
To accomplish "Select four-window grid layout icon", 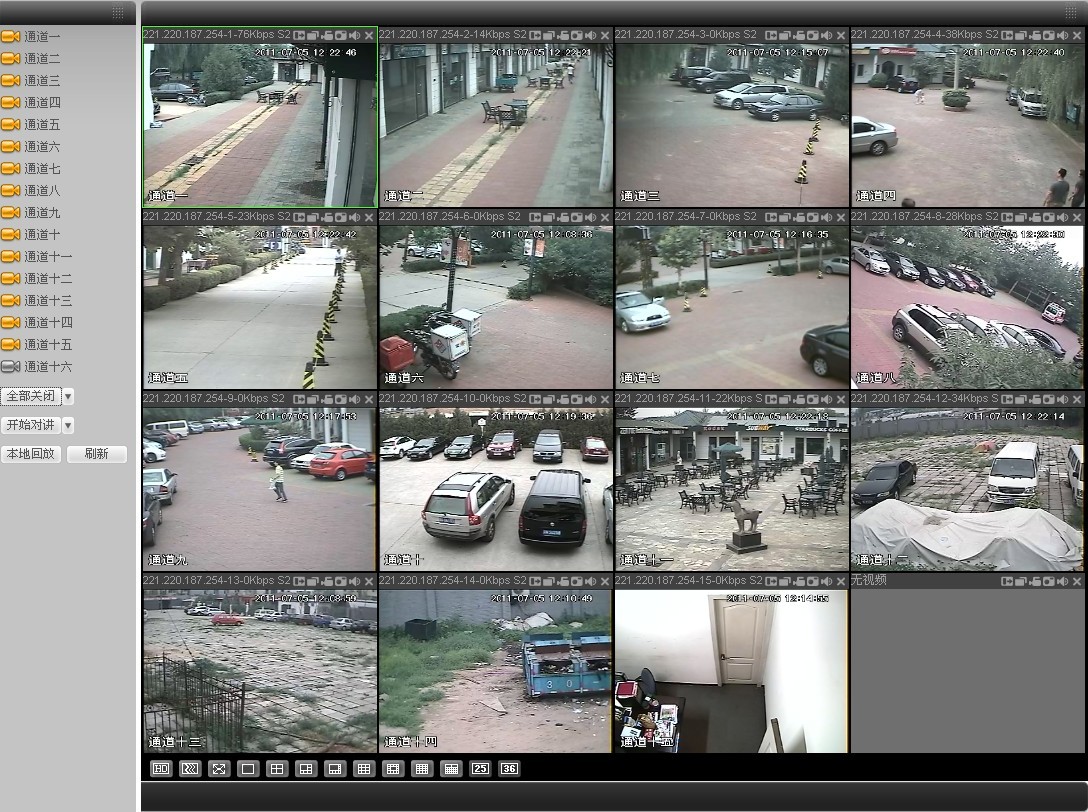I will 277,769.
